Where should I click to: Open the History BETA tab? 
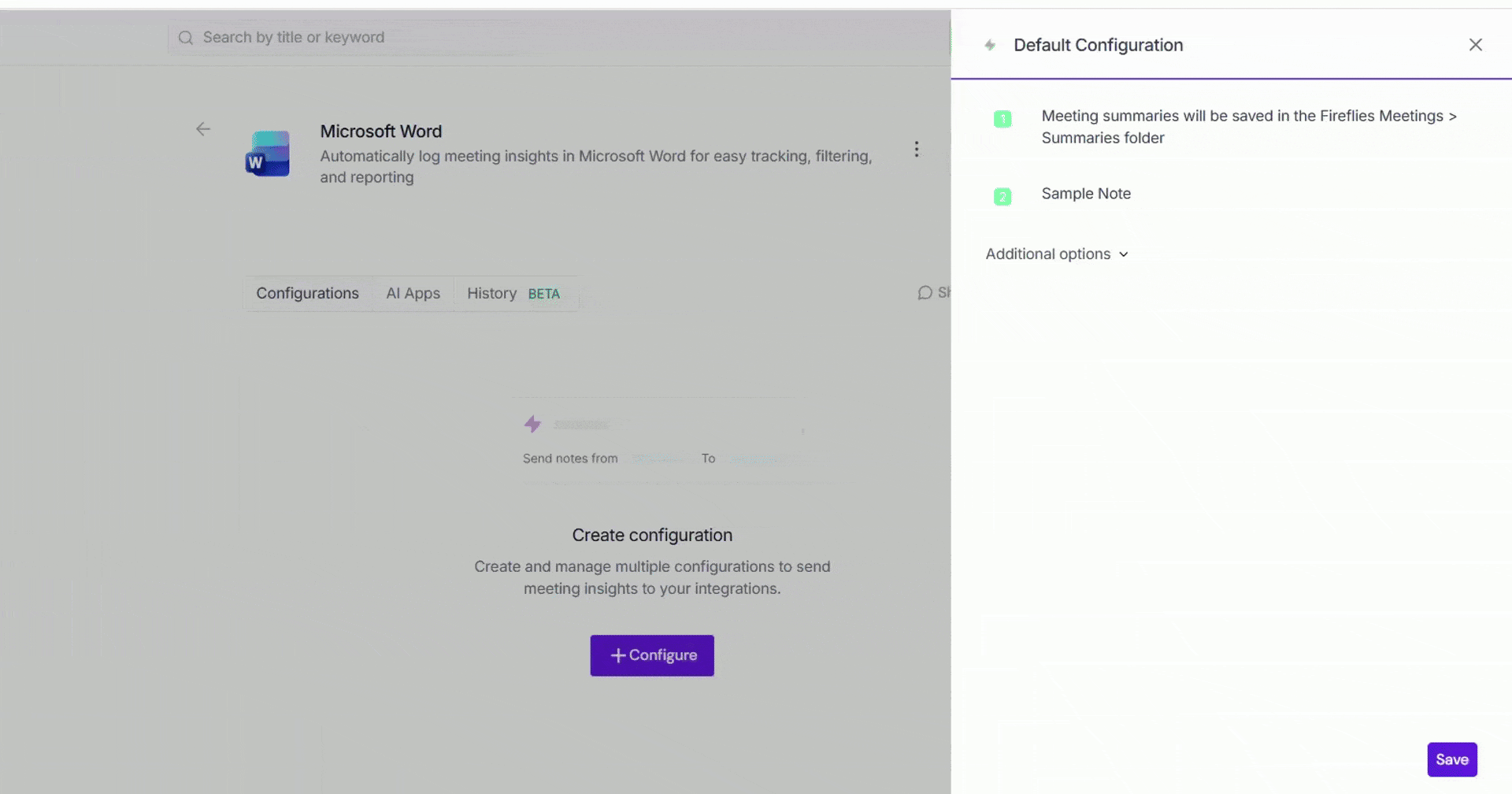tap(513, 293)
